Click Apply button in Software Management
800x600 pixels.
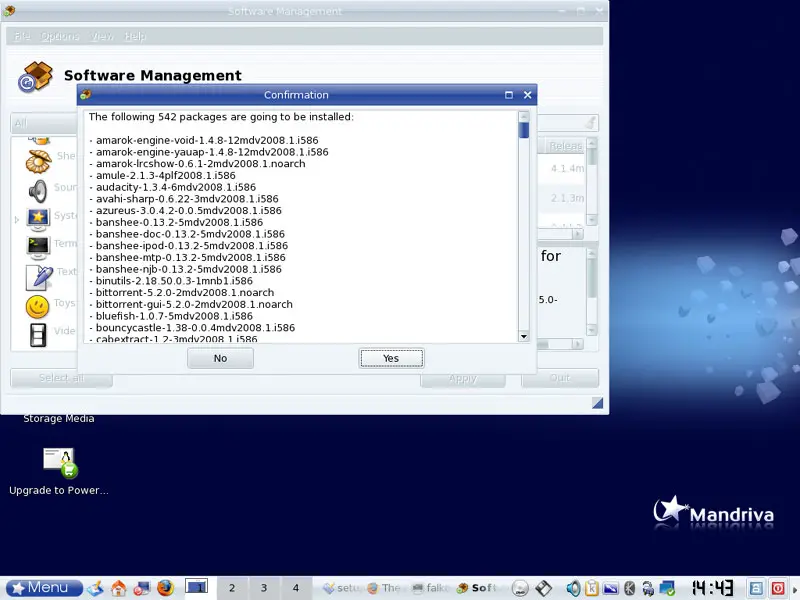[x=463, y=379]
